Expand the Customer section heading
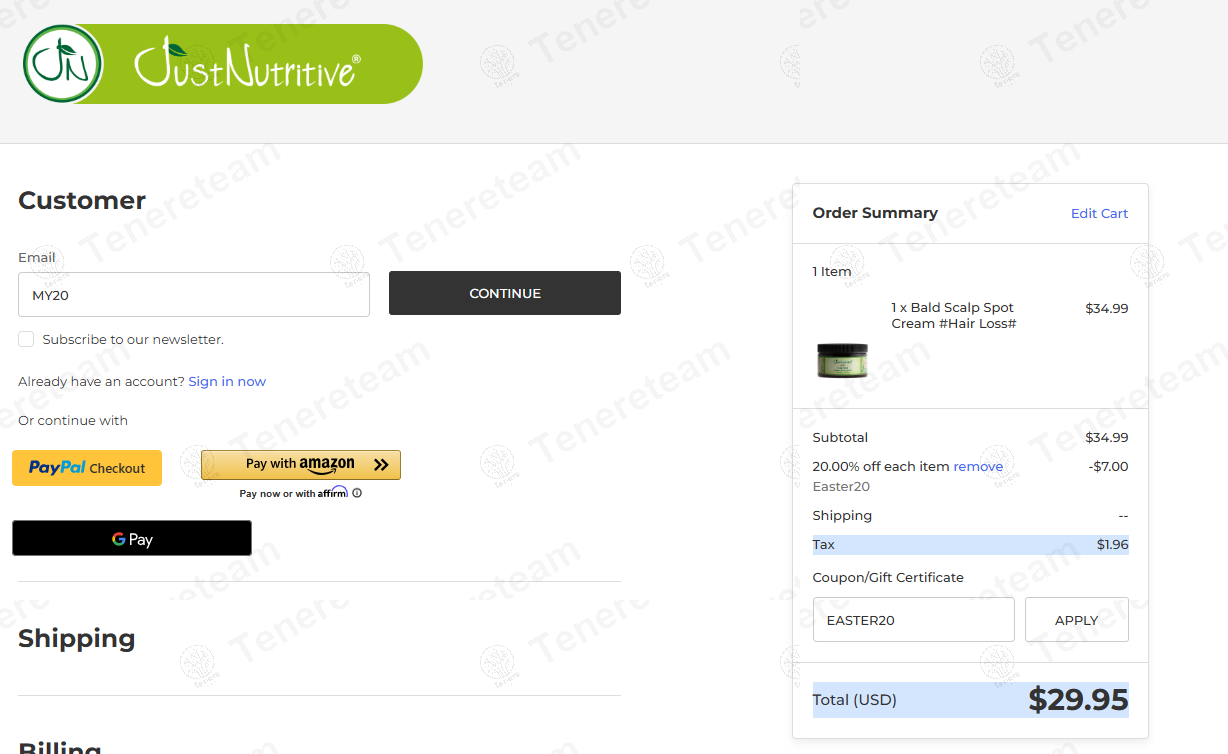The height and width of the screenshot is (754, 1228). pos(82,200)
